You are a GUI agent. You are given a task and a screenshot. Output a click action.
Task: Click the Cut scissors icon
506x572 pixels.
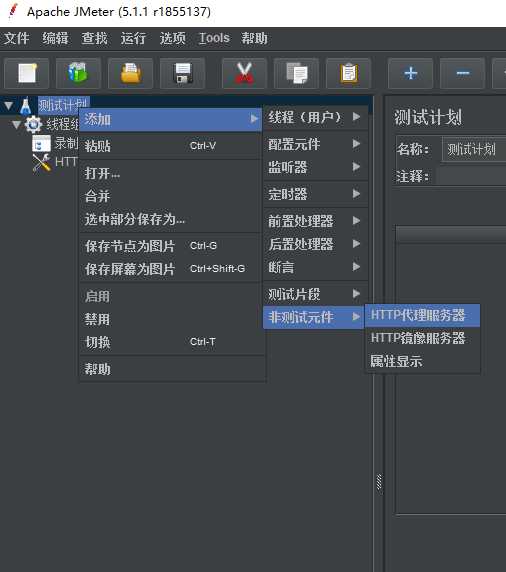pos(244,73)
